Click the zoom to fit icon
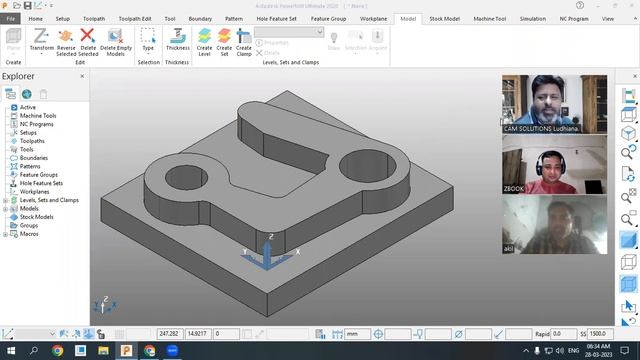640x360 pixels. click(628, 197)
